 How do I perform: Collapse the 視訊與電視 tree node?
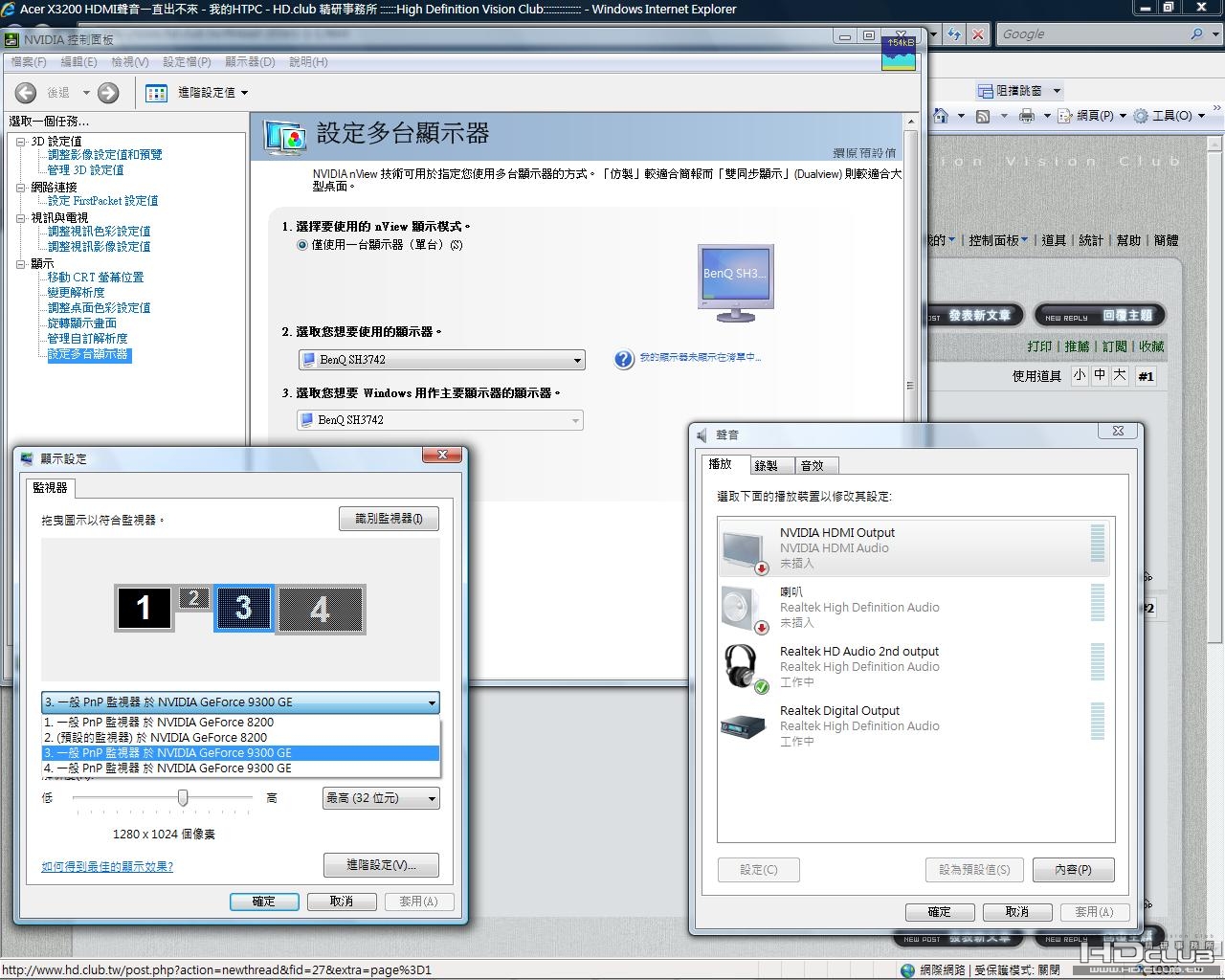click(21, 218)
